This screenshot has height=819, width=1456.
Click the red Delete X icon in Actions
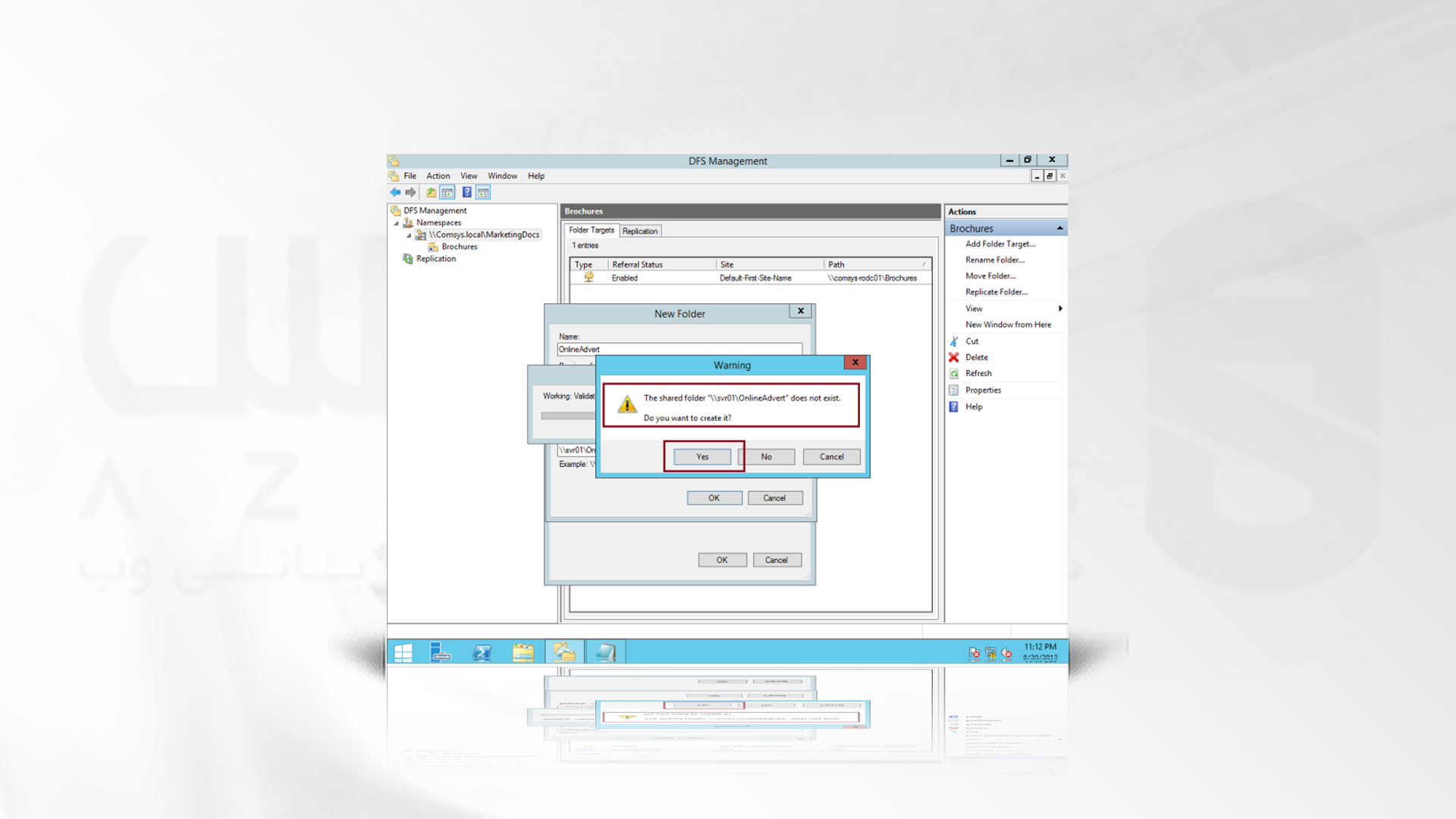pyautogui.click(x=954, y=357)
